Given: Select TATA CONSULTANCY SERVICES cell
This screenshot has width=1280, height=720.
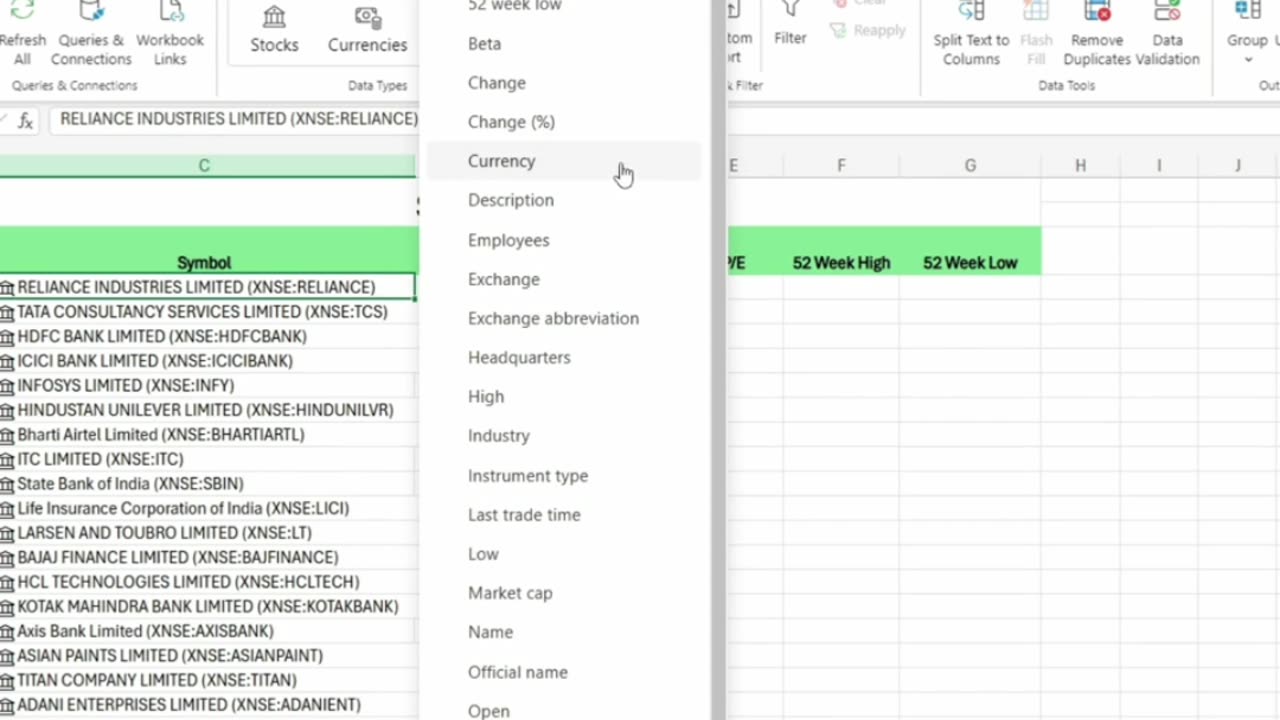Looking at the screenshot, I should click(207, 312).
